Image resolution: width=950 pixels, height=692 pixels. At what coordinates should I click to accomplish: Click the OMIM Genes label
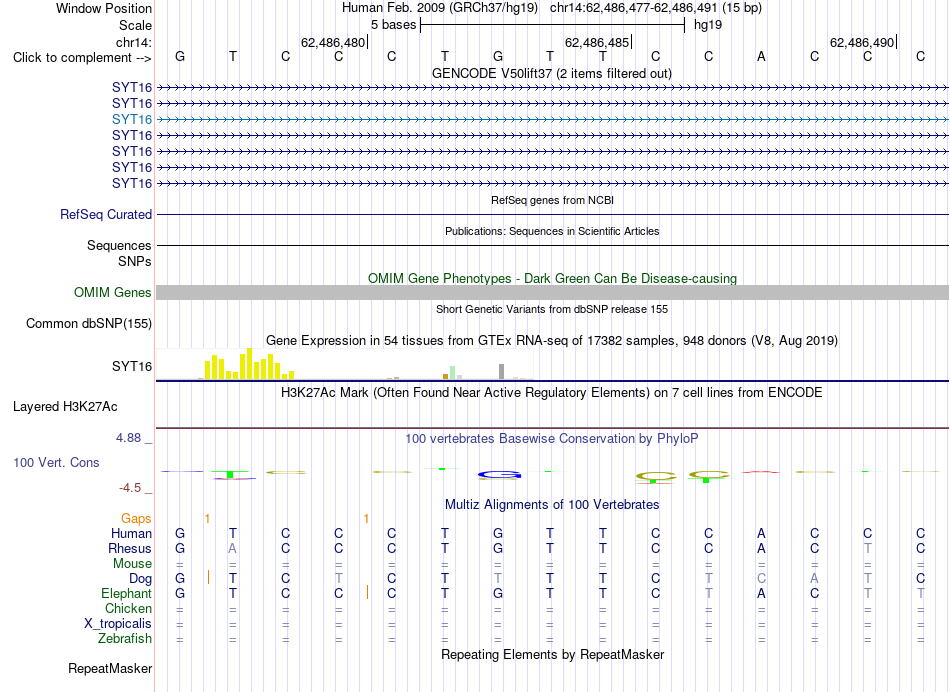[113, 293]
